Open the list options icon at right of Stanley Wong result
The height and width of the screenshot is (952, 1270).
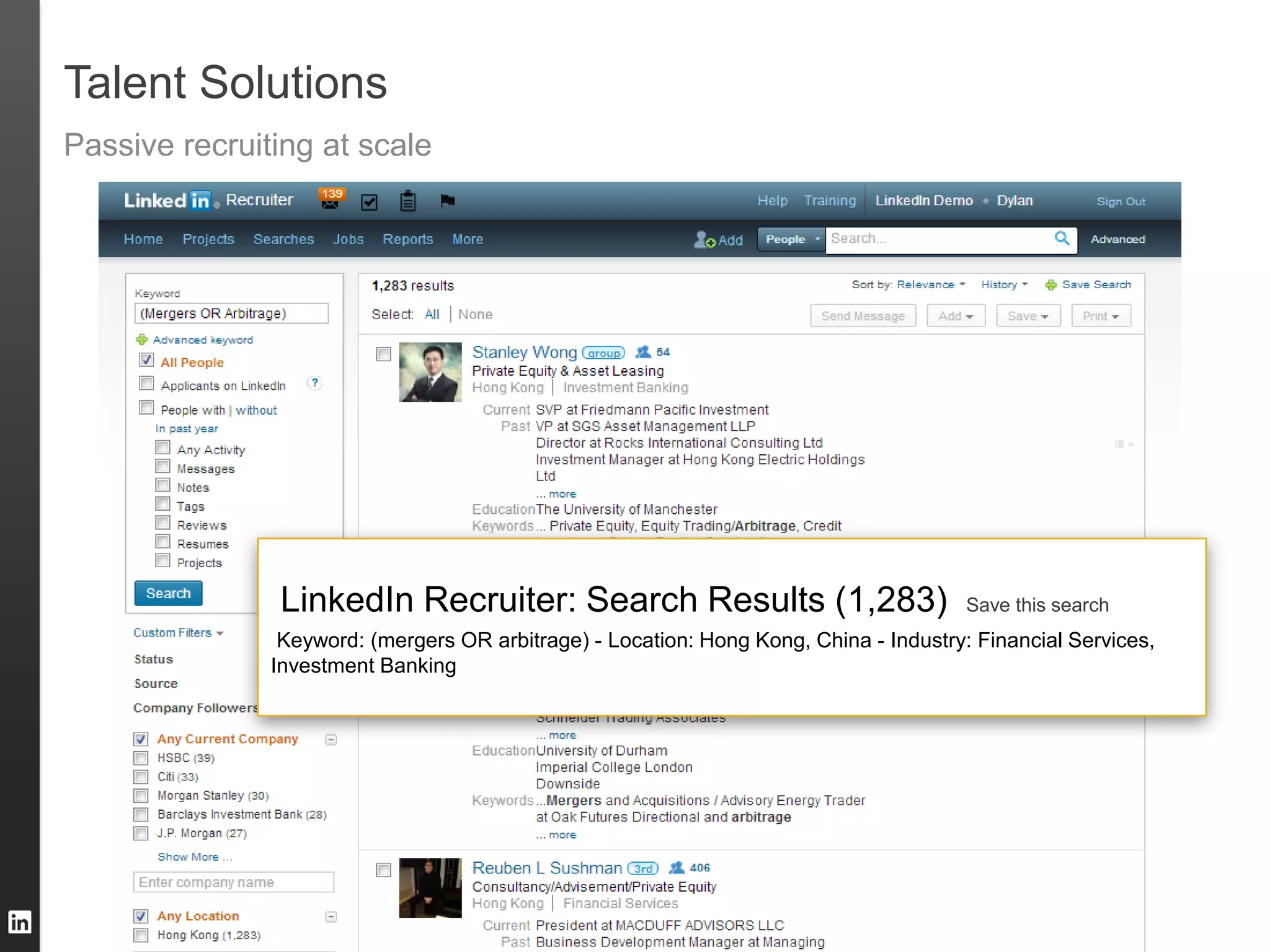[1124, 444]
